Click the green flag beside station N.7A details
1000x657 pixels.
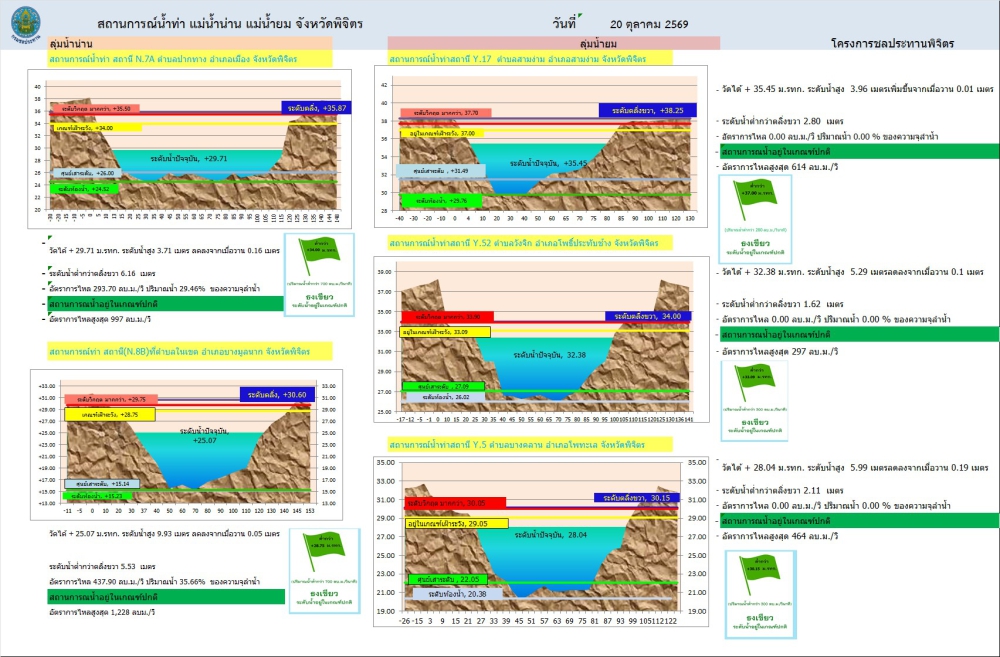(x=319, y=274)
